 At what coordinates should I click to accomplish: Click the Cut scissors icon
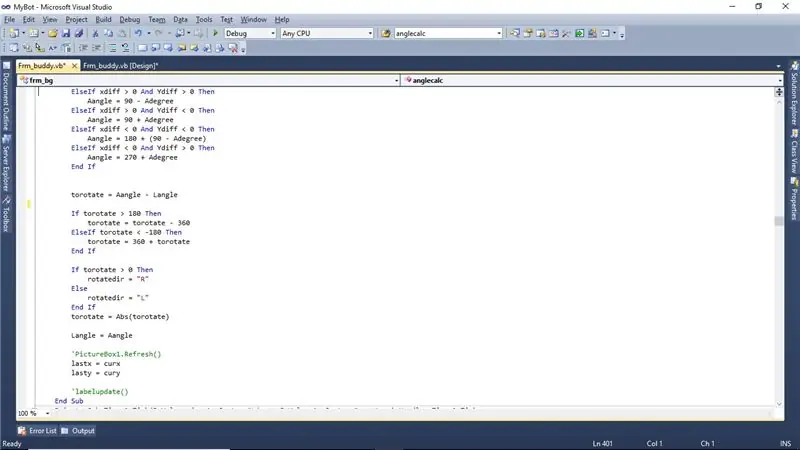coord(95,33)
